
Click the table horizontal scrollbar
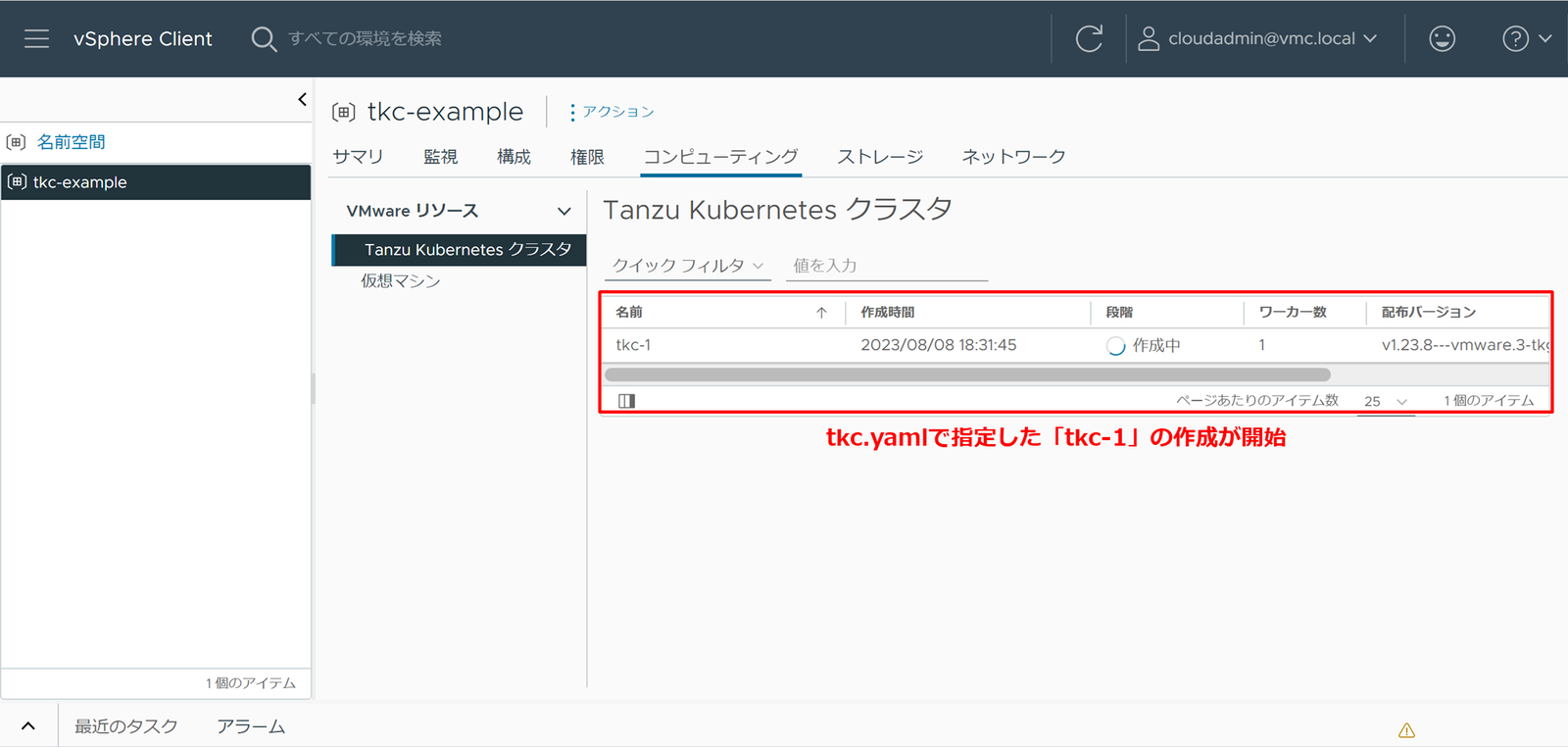967,374
